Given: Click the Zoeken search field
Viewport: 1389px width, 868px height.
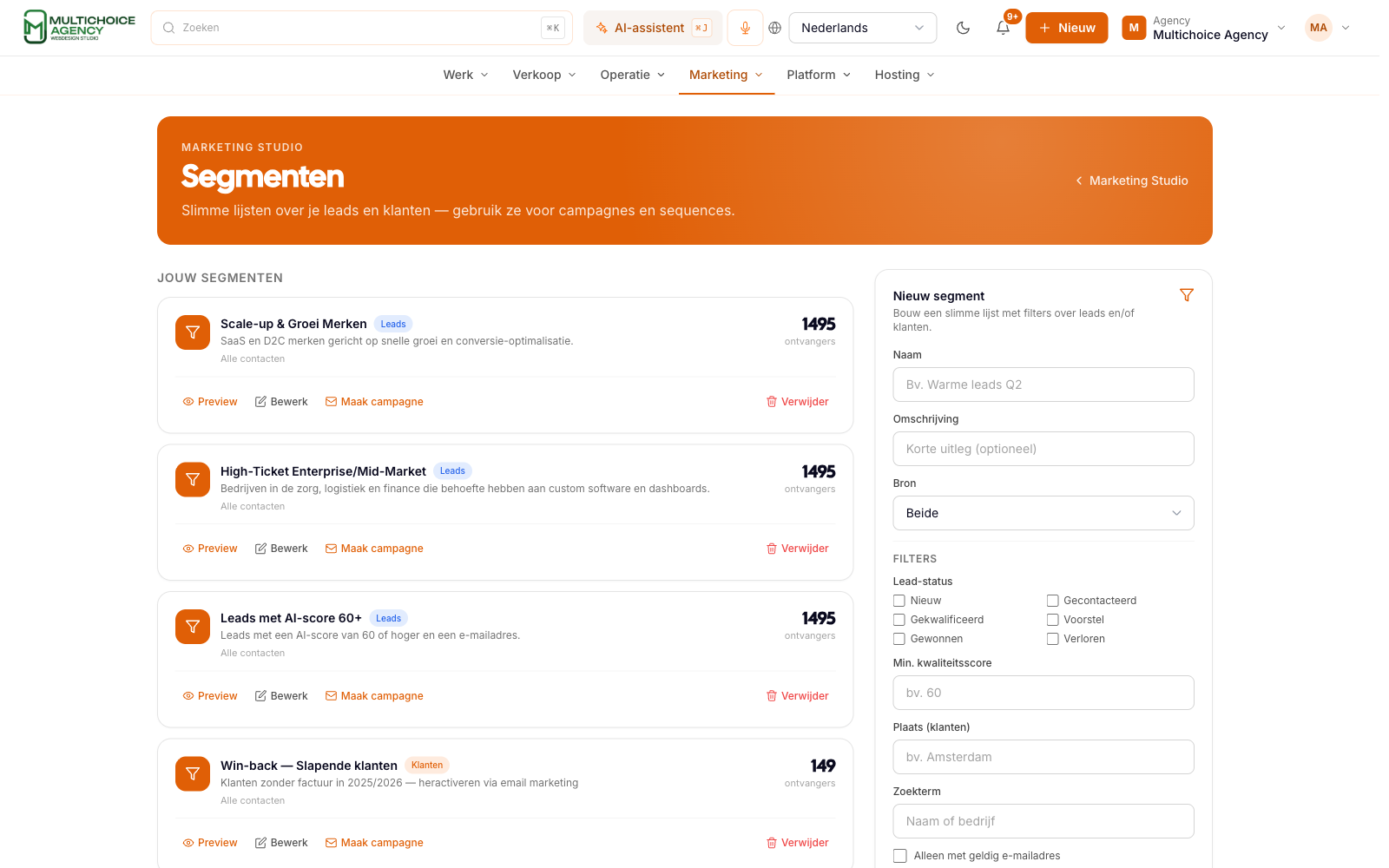Looking at the screenshot, I should pos(361,28).
